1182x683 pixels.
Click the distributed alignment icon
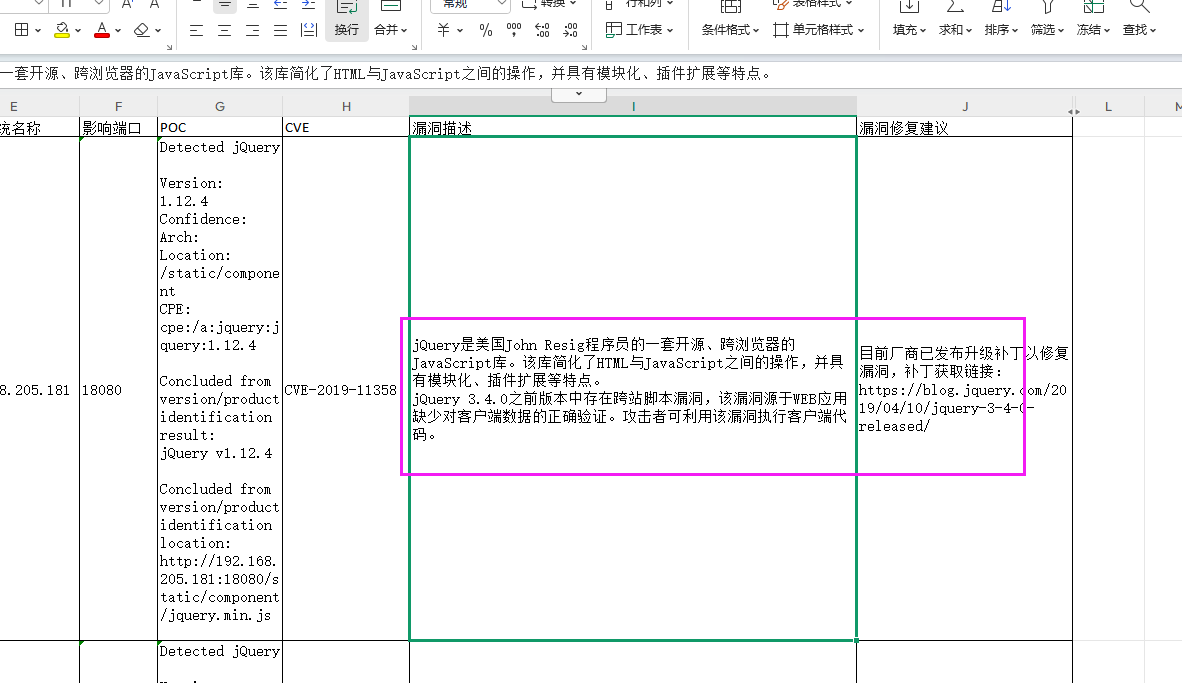point(309,30)
